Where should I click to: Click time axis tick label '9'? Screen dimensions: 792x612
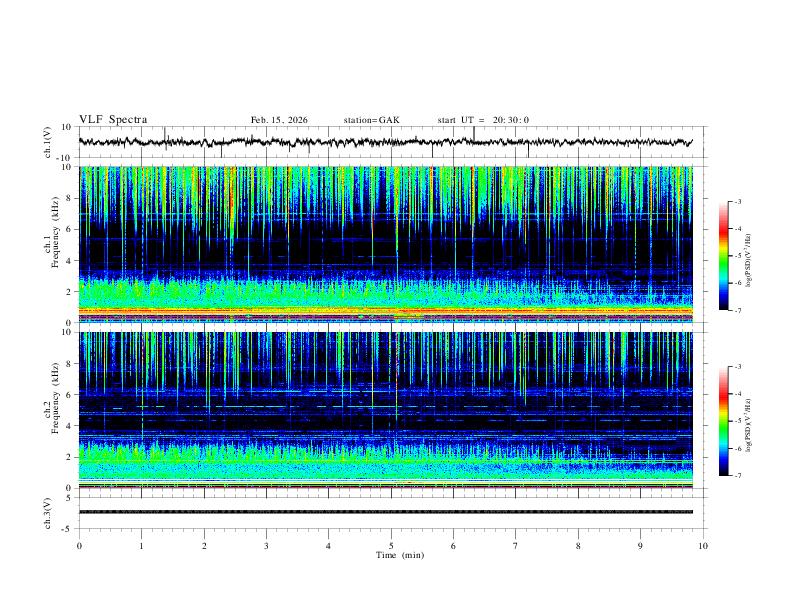(640, 546)
